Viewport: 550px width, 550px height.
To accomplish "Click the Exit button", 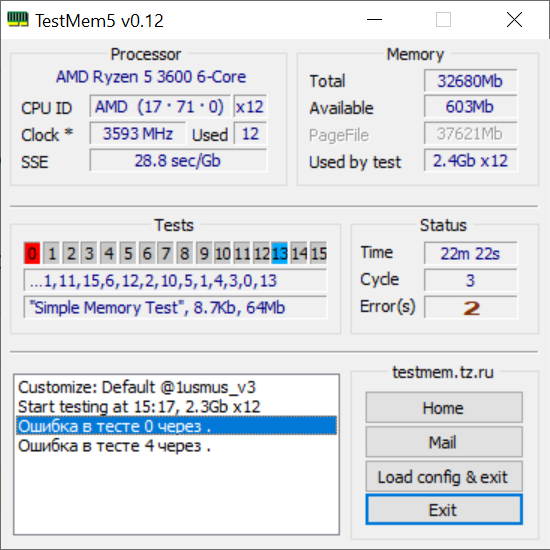I will click(444, 510).
